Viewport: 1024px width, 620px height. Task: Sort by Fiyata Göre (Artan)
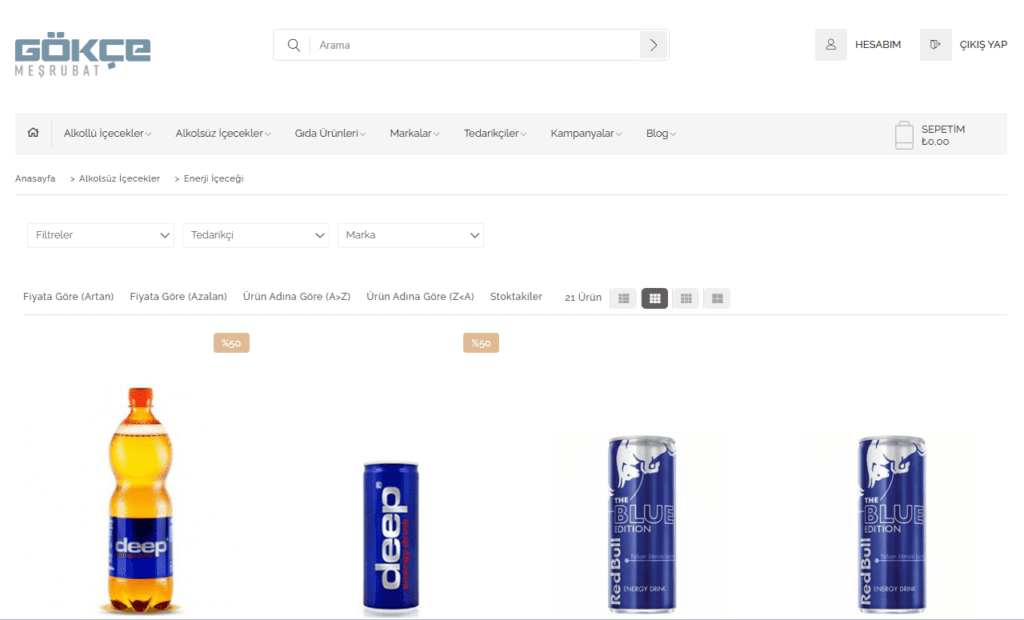[68, 296]
